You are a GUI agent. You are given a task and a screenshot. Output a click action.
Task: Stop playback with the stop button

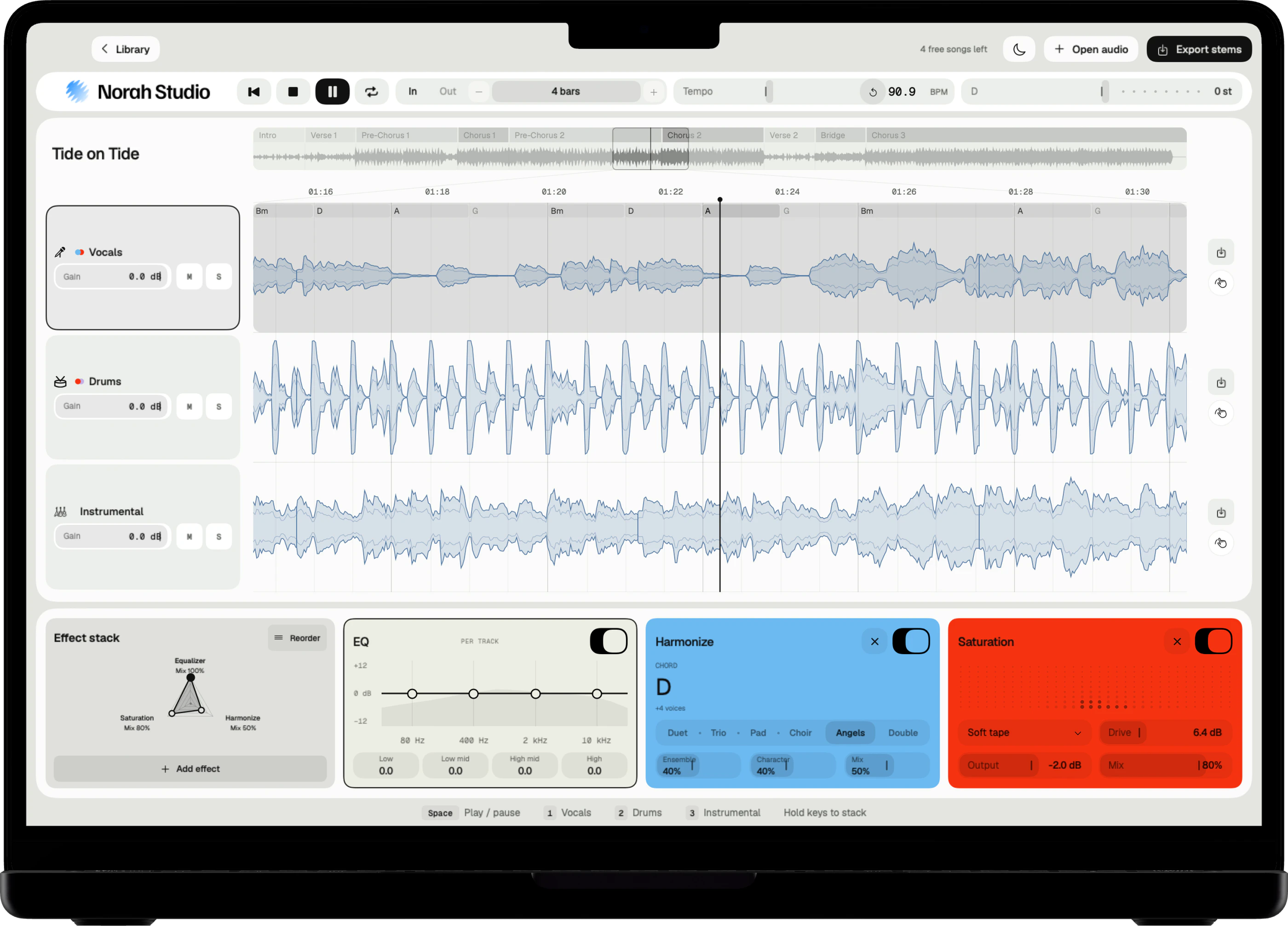coord(293,92)
